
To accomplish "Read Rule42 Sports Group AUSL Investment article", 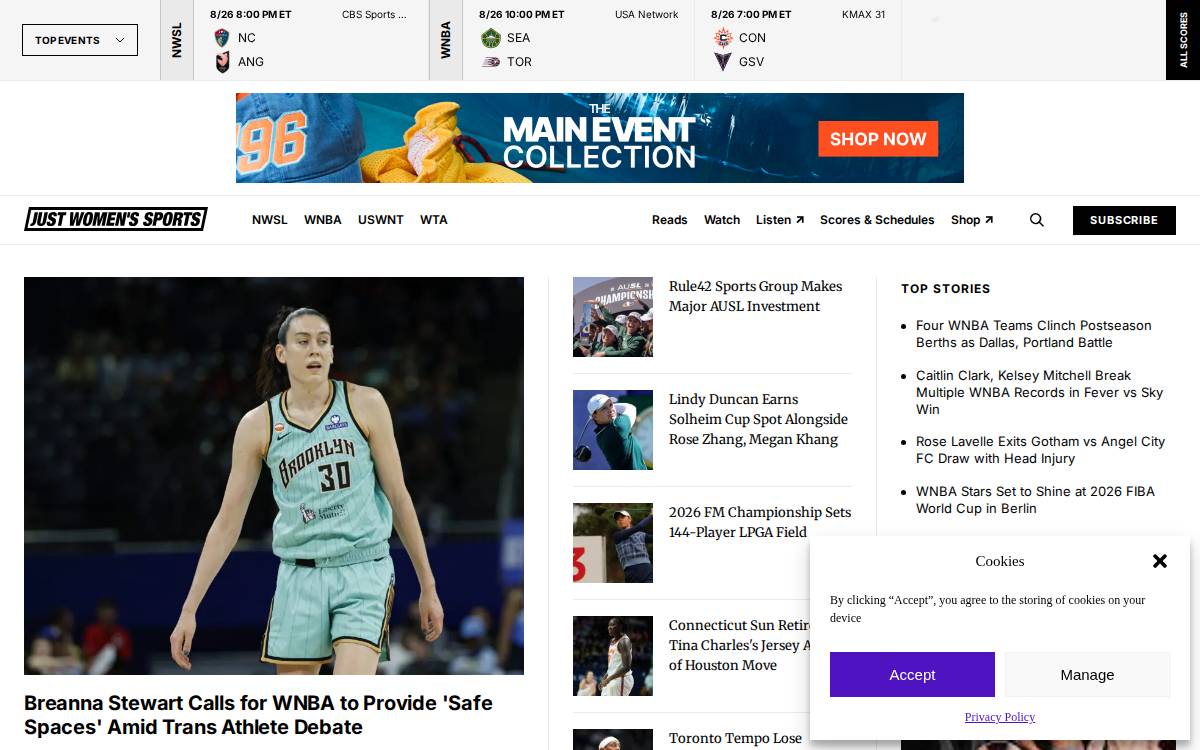I will 756,296.
